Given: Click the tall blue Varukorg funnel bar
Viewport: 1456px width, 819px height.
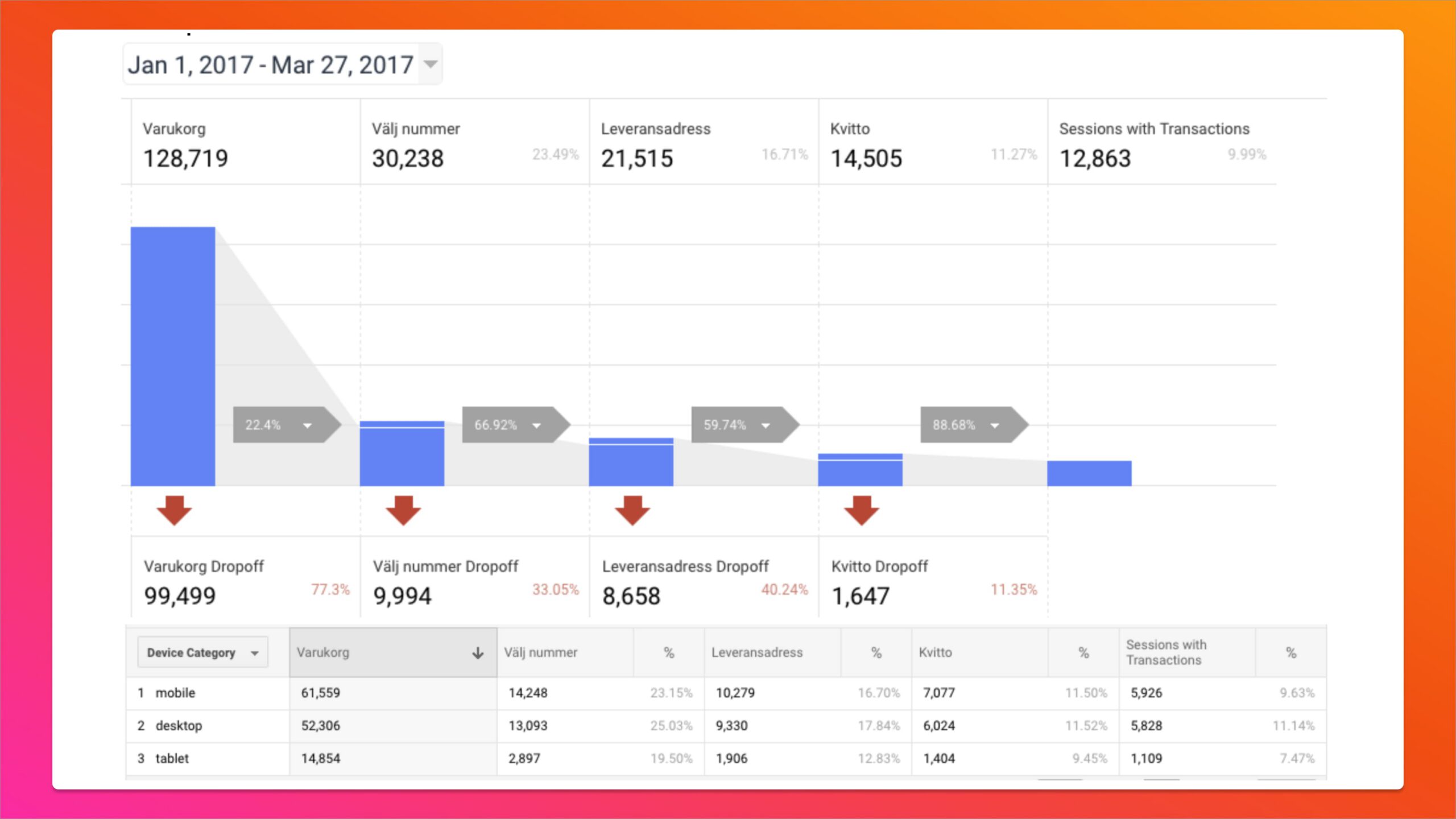Looking at the screenshot, I should click(173, 356).
